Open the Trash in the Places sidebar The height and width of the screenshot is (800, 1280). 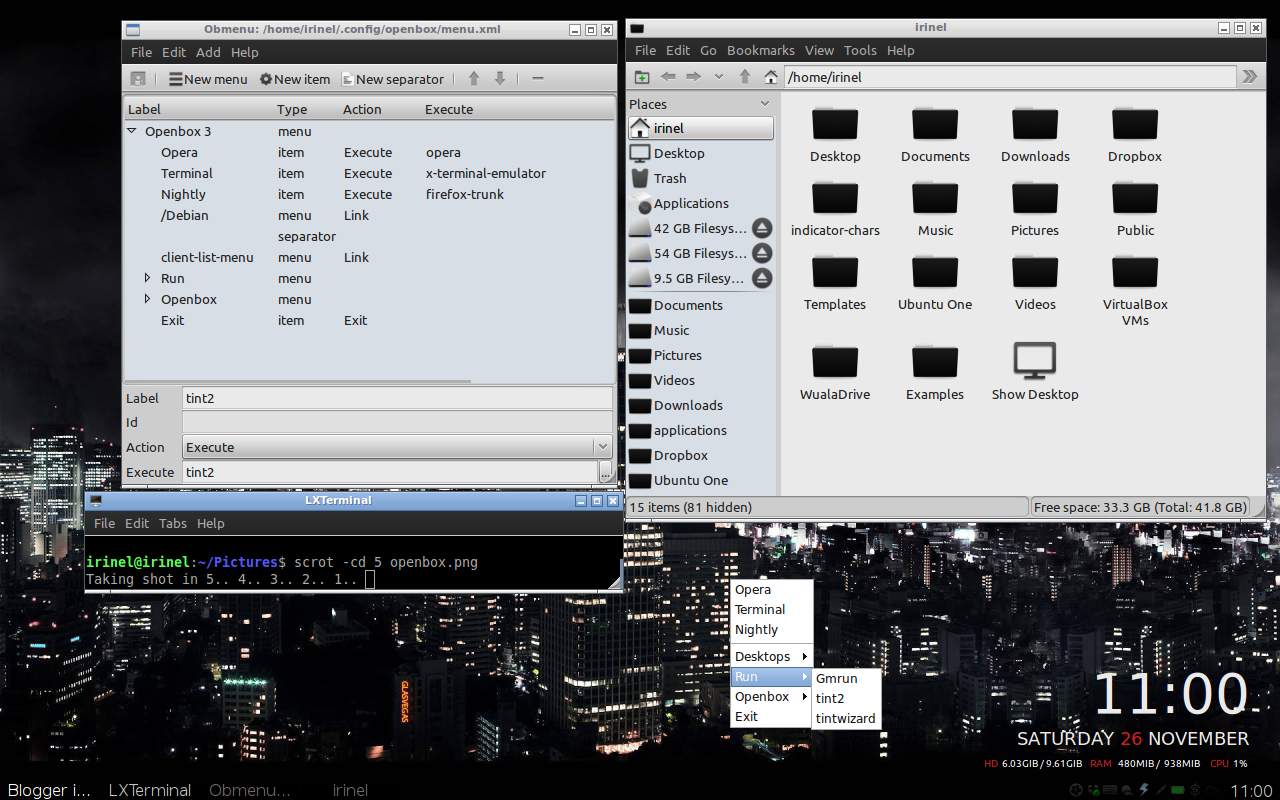pyautogui.click(x=668, y=178)
